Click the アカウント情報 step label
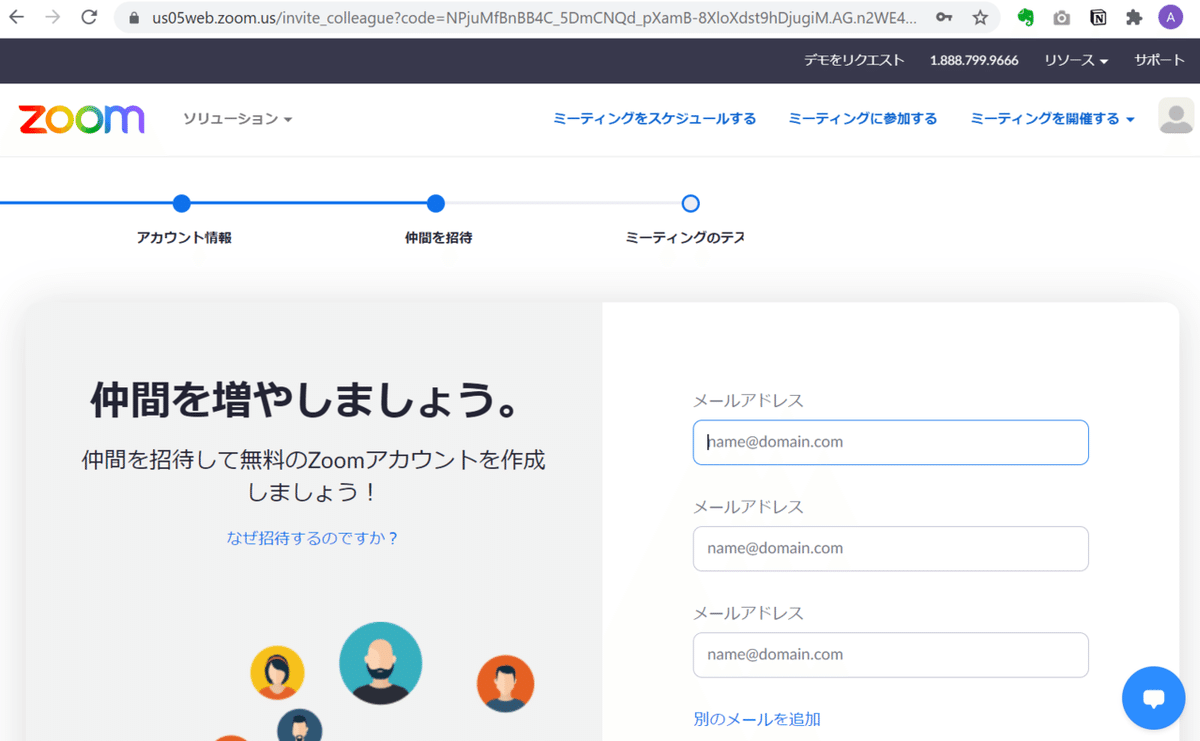The height and width of the screenshot is (741, 1200). (x=184, y=238)
